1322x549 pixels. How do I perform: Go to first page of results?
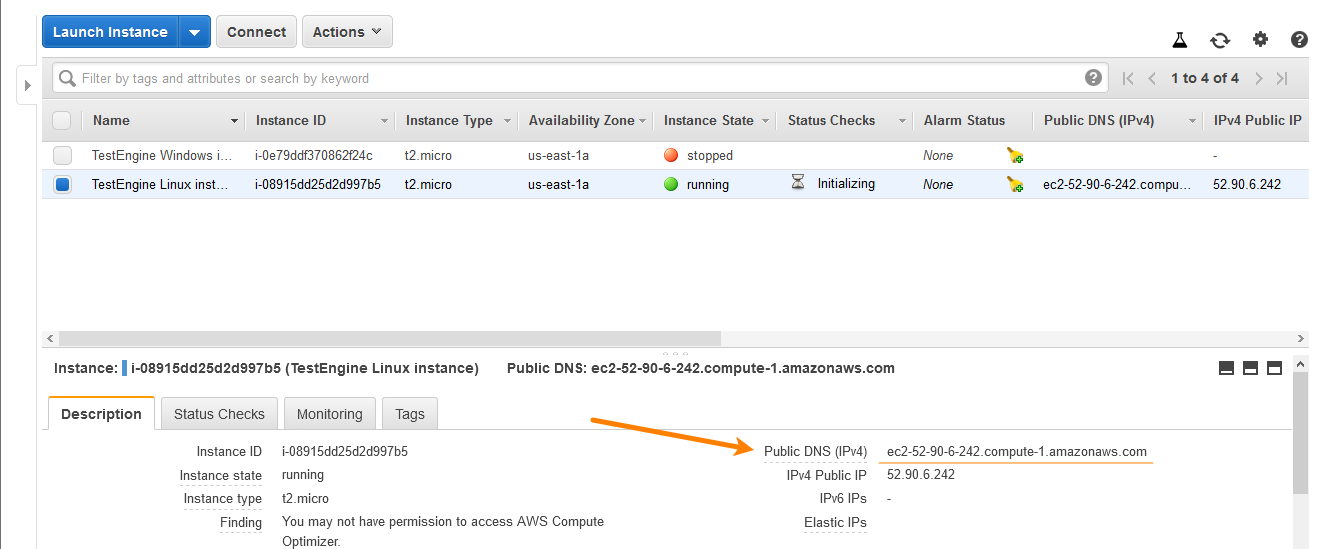click(x=1128, y=78)
